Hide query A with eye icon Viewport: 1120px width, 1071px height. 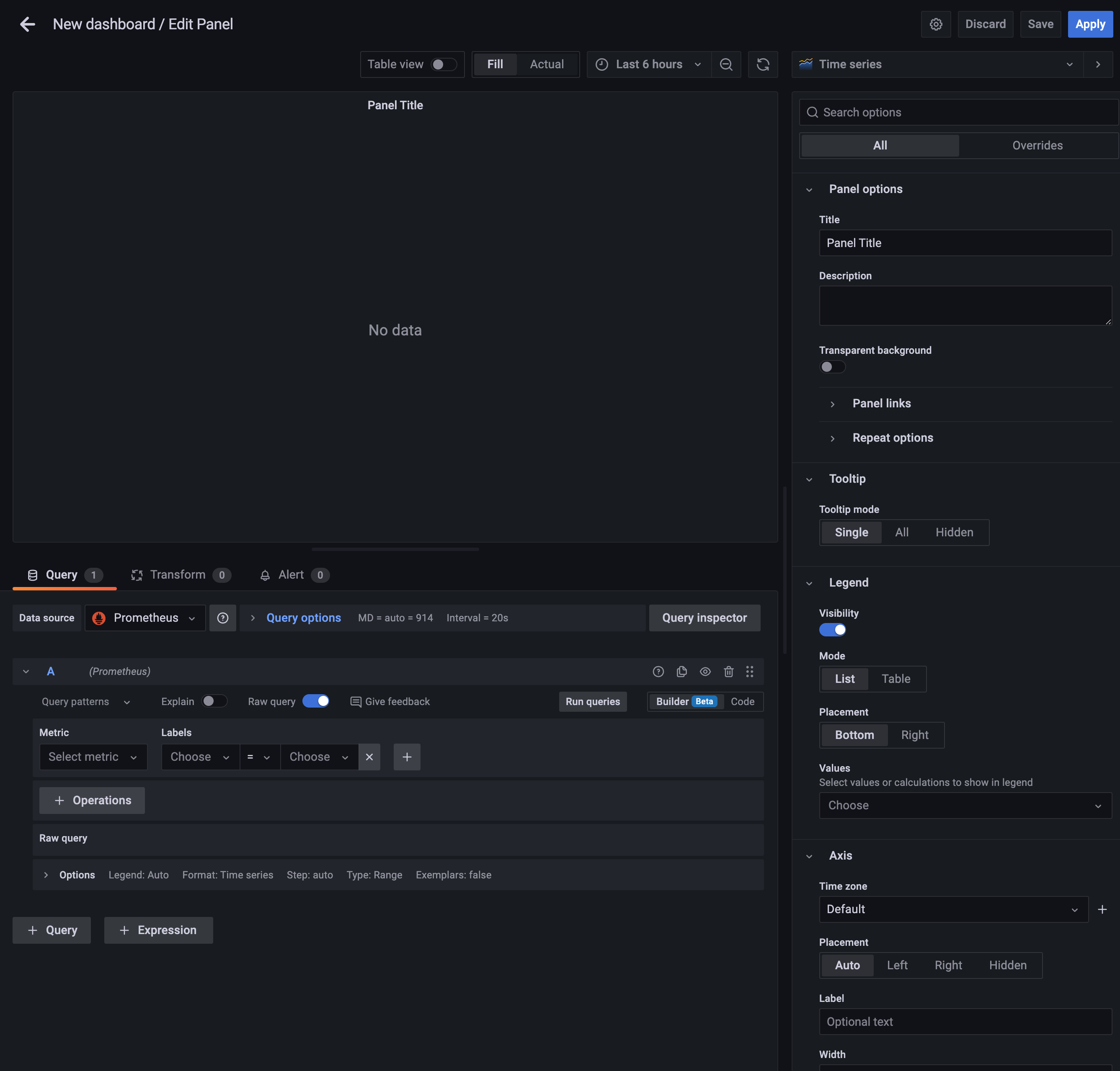tap(705, 672)
